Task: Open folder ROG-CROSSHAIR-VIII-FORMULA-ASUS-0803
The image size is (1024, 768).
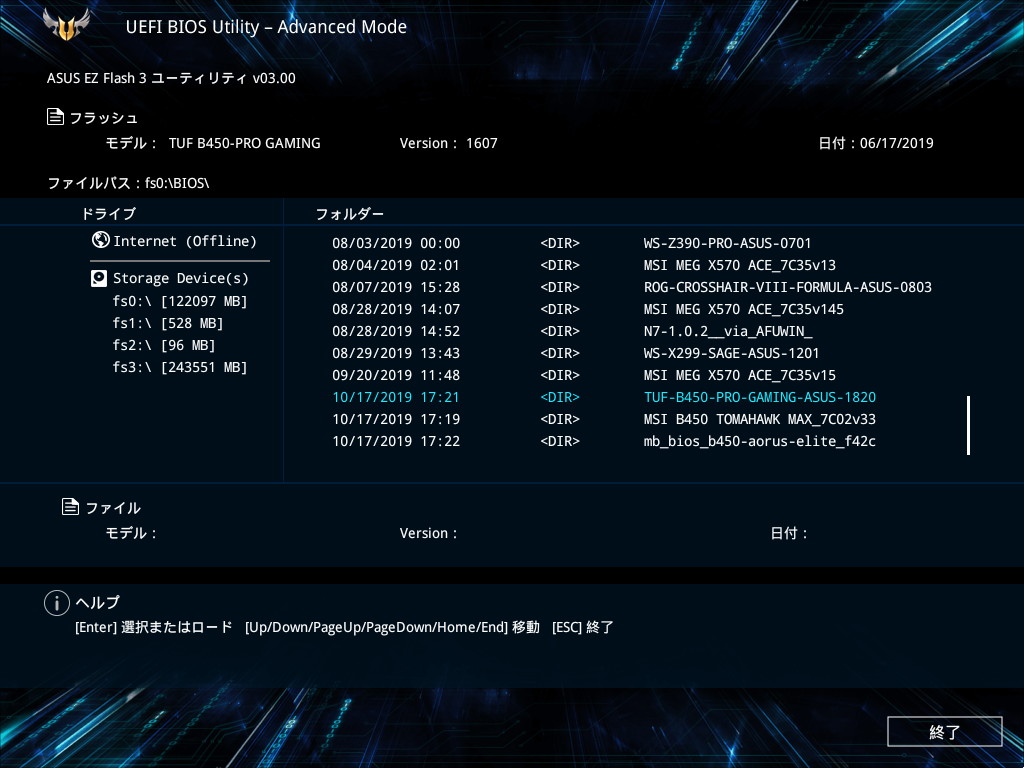Action: tap(788, 287)
